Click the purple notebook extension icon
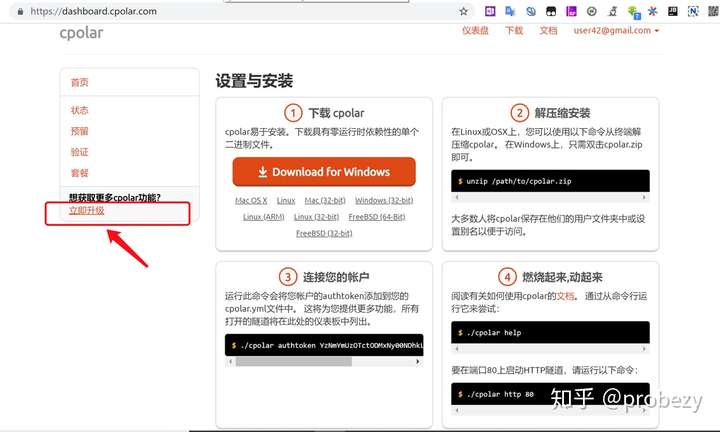Screen dimensions: 720x432 point(571,11)
